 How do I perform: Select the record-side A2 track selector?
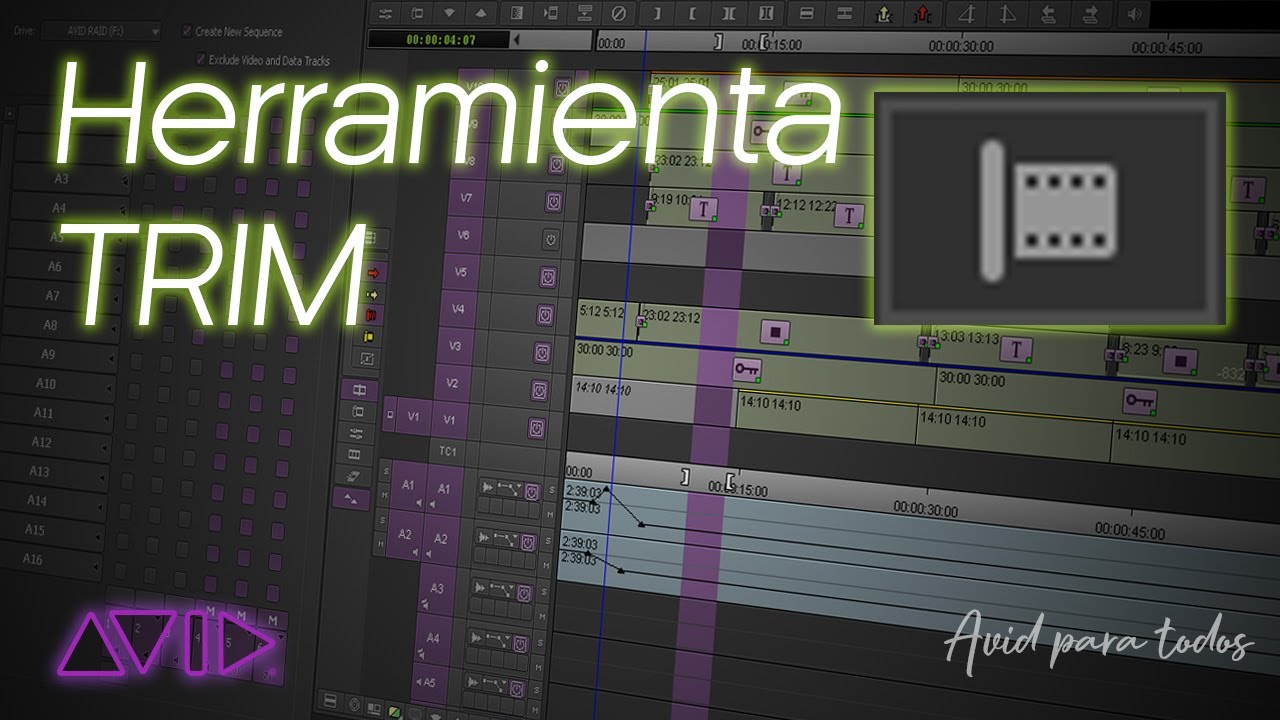point(439,538)
